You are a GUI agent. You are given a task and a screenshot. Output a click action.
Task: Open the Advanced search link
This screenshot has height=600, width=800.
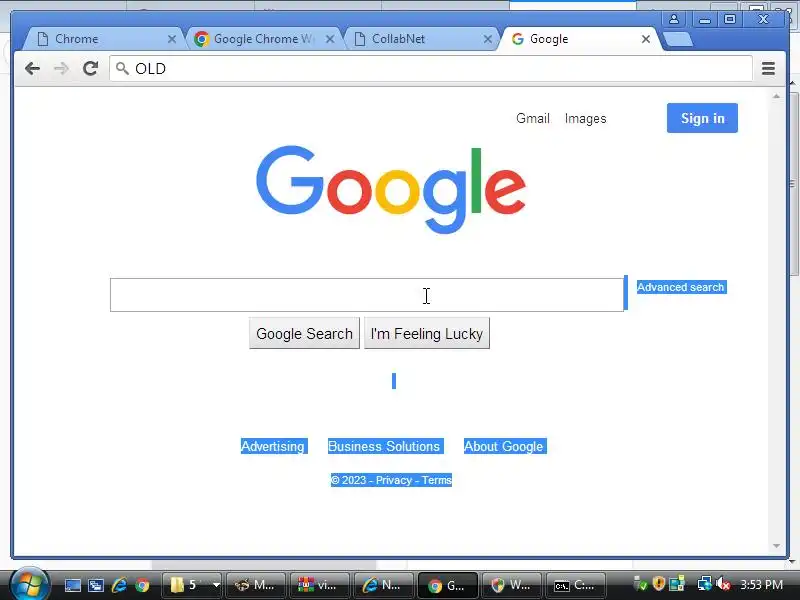681,287
